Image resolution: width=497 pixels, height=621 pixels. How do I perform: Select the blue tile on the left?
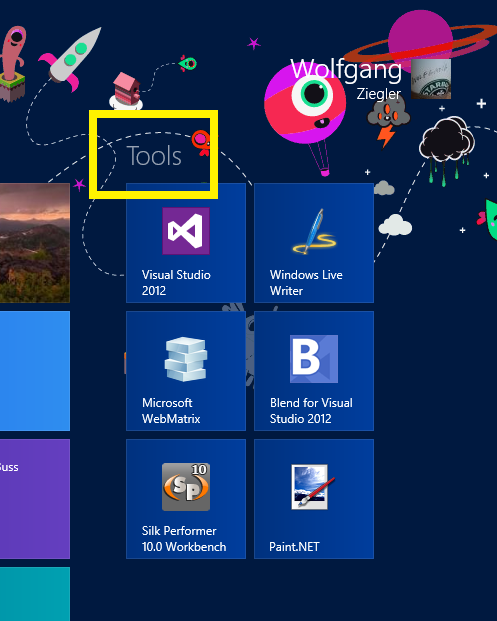[35, 371]
